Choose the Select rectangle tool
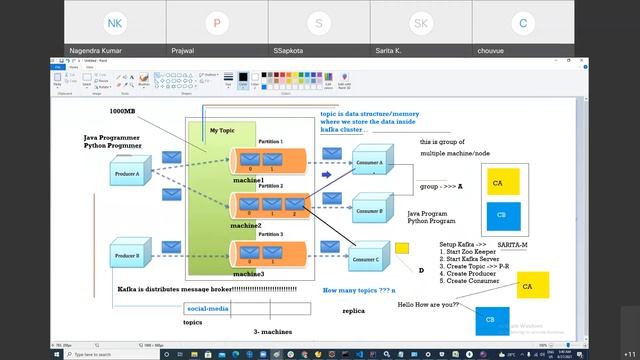Screen dimensions: 640x360 (x=87, y=77)
